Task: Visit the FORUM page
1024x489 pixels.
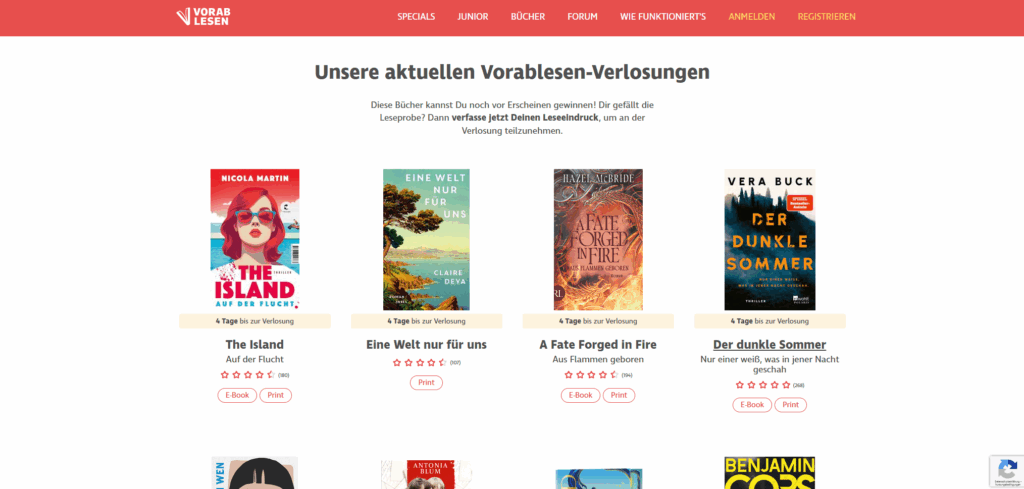Action: pos(583,17)
